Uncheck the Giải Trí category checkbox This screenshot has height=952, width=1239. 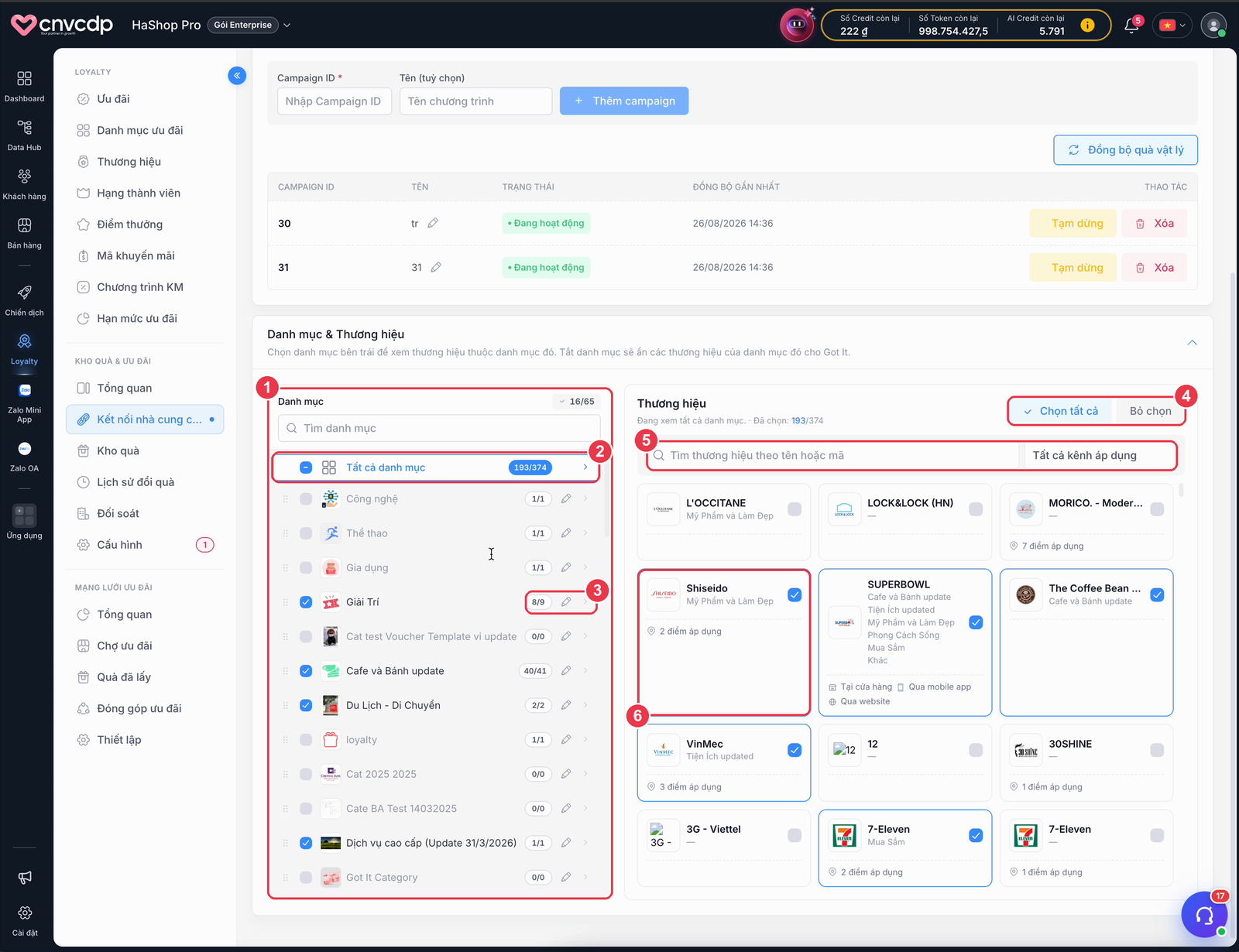pyautogui.click(x=306, y=602)
